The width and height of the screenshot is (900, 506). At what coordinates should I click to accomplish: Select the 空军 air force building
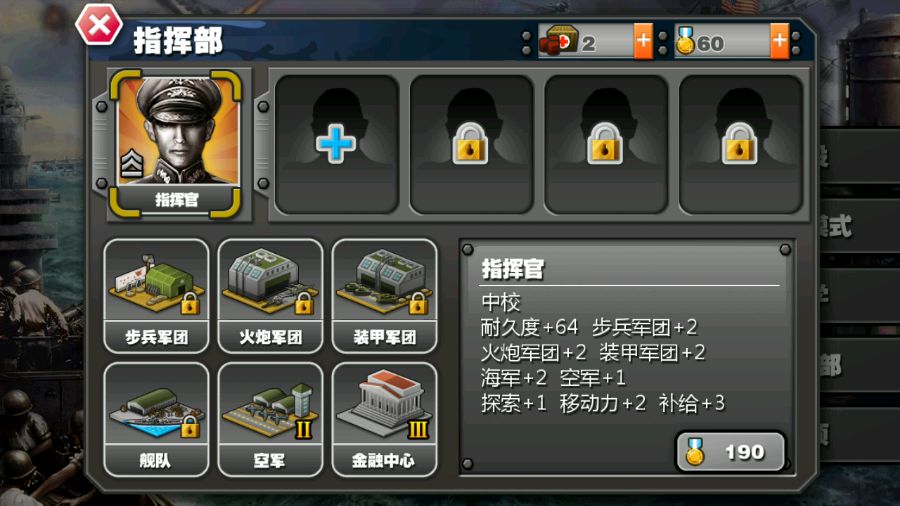(270, 419)
